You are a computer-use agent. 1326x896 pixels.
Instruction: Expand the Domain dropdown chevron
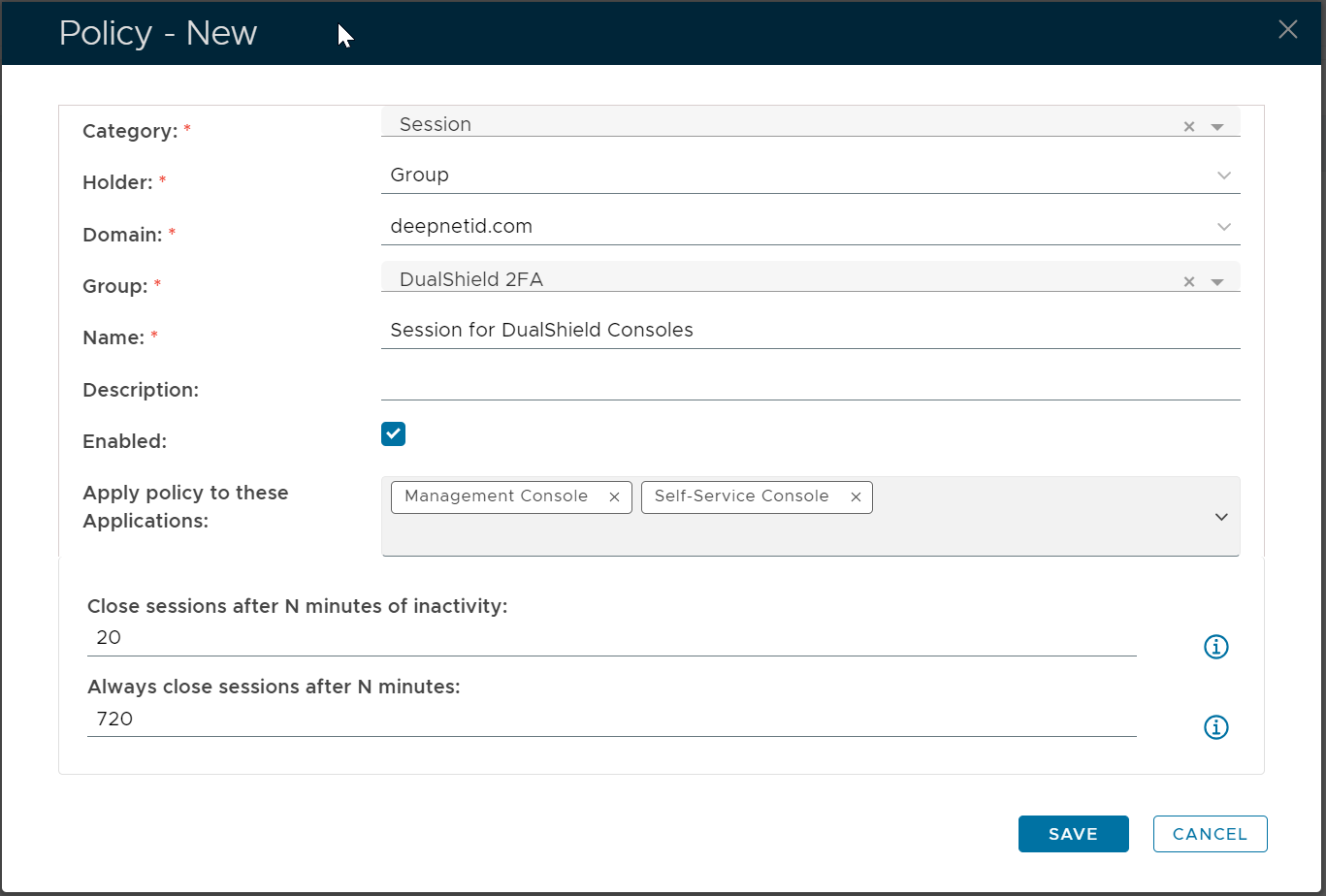(x=1223, y=227)
